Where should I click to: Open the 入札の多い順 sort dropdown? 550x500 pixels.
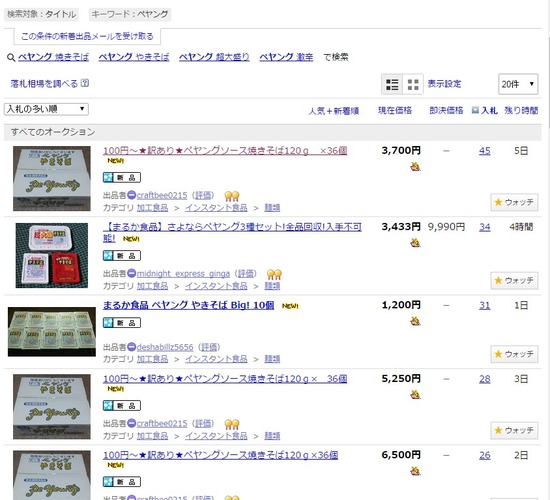click(x=46, y=109)
